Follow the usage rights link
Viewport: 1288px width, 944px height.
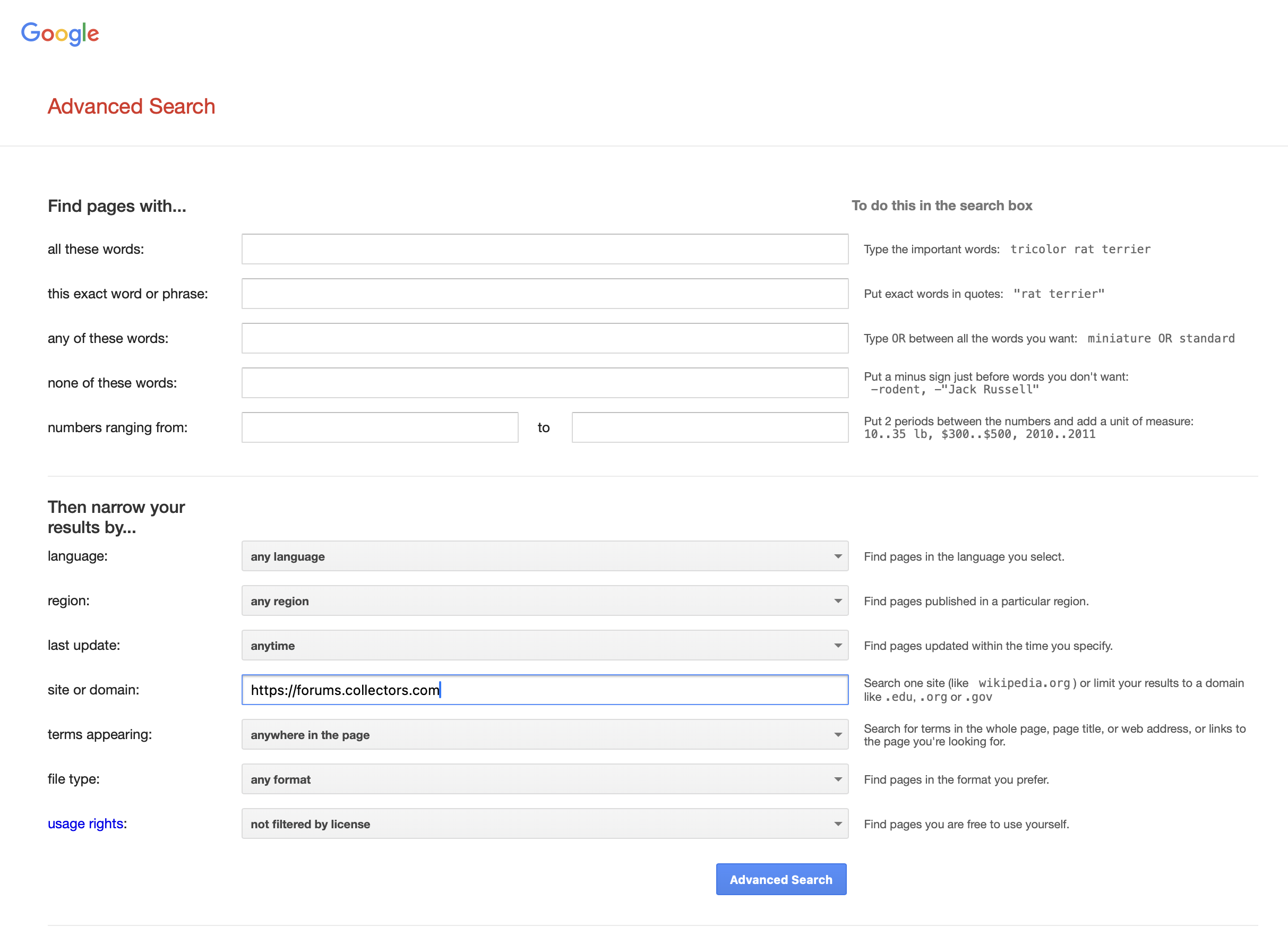[85, 823]
